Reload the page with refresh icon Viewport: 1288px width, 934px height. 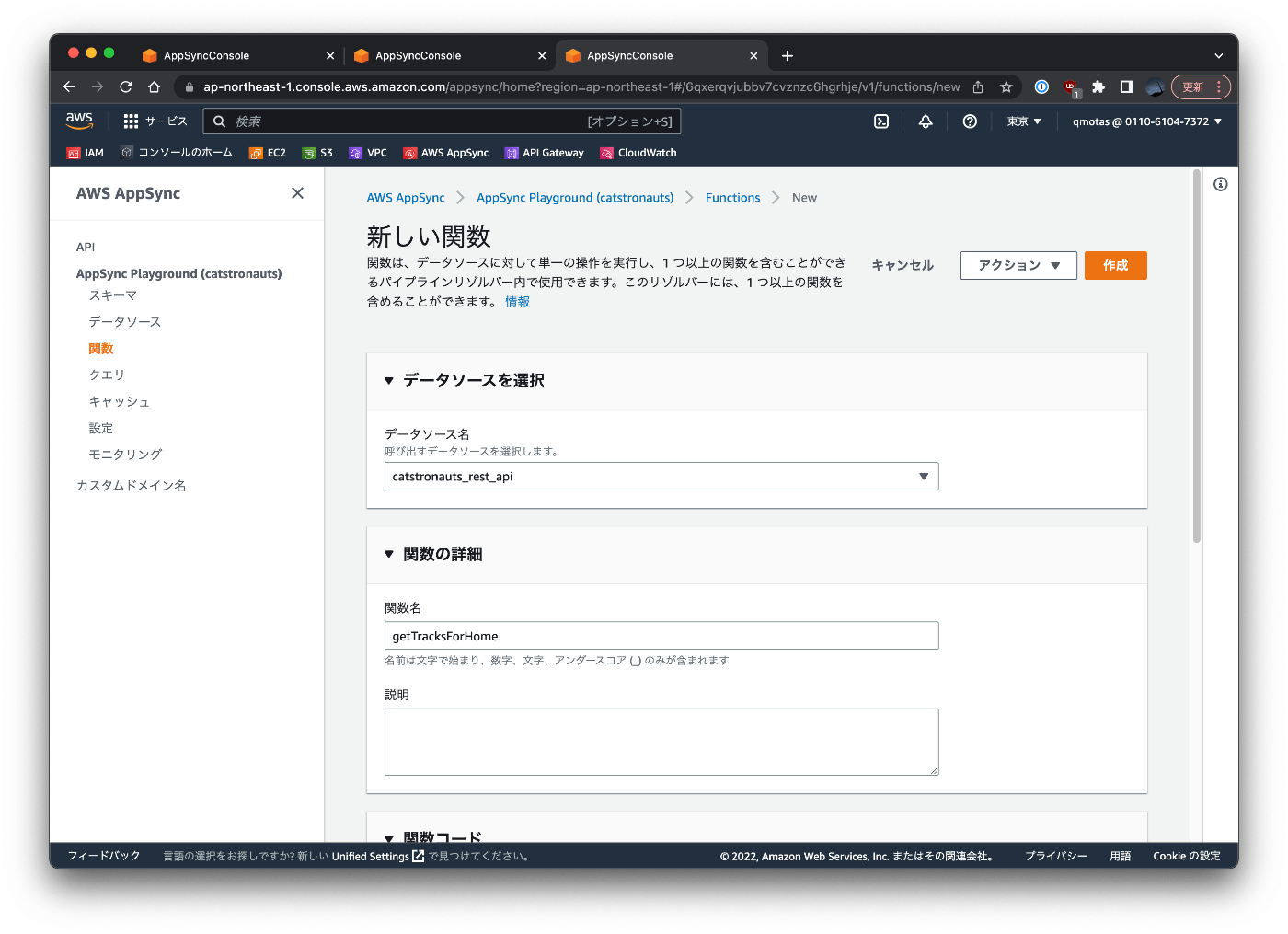(x=126, y=86)
